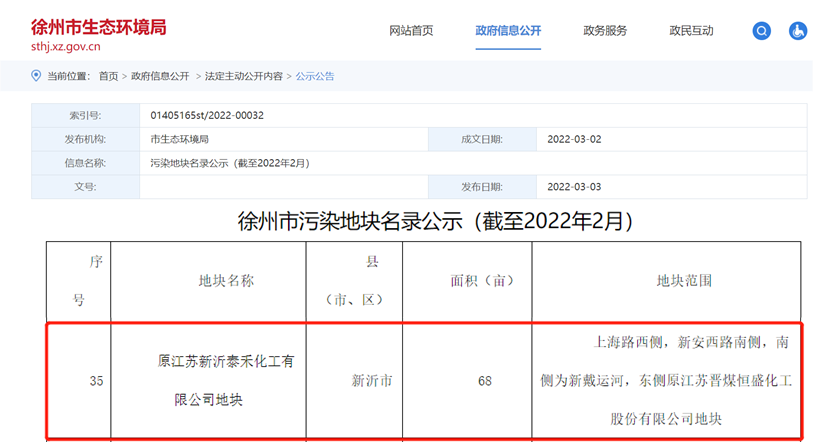Click the 县(市、区) column header

(355, 281)
